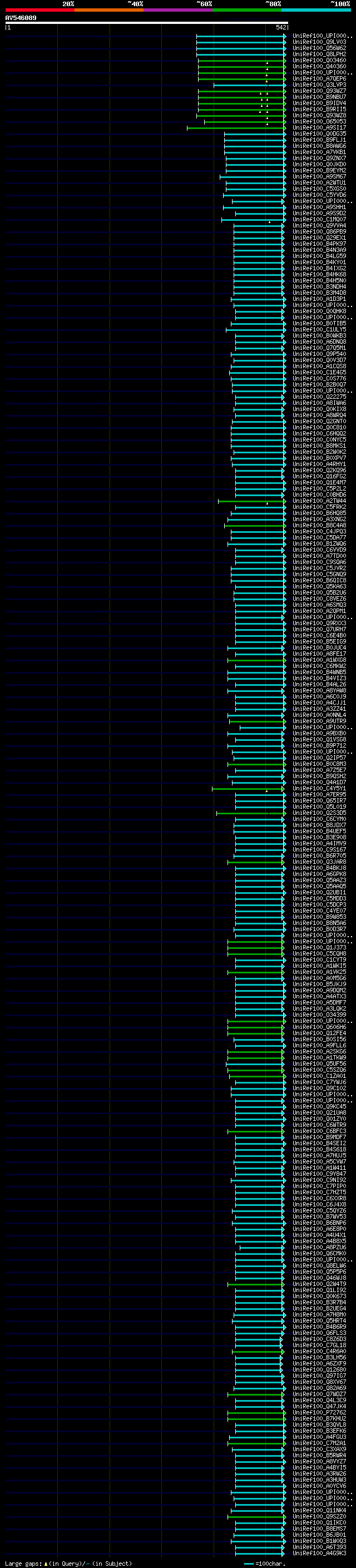356x1568 pixels.
Task: Select the UniRef100_A7VKB1 label
Action: click(x=319, y=152)
